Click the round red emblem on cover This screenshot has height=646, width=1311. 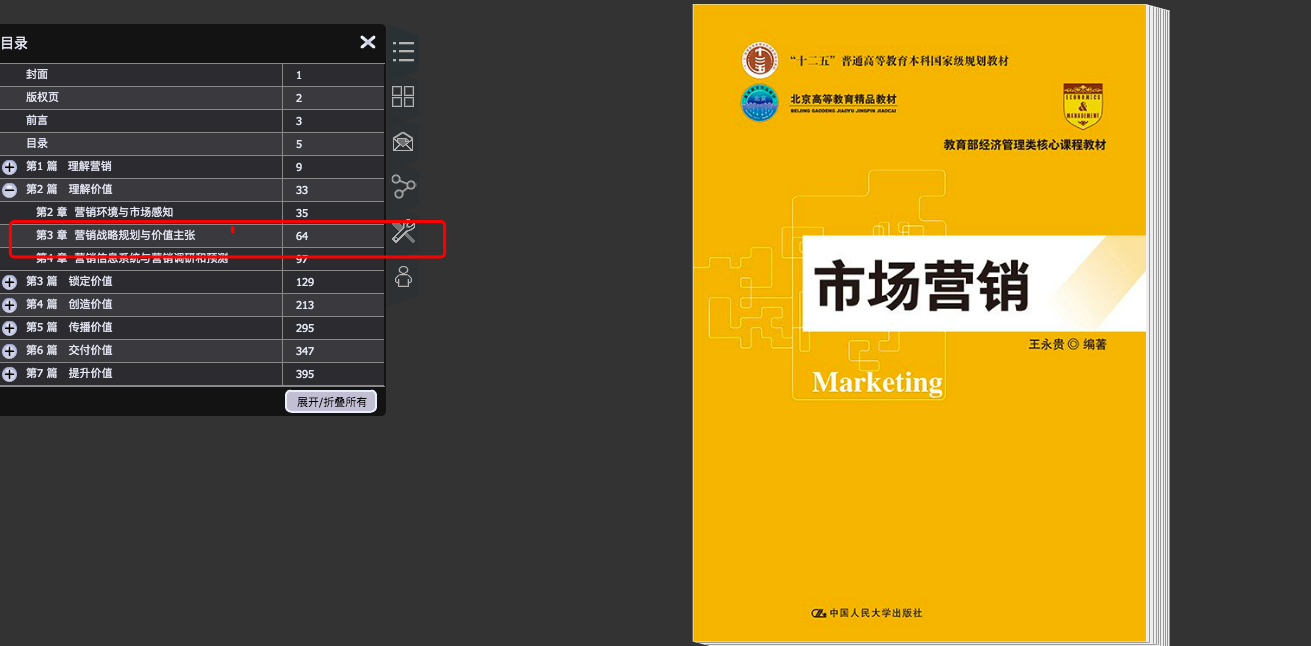(760, 60)
